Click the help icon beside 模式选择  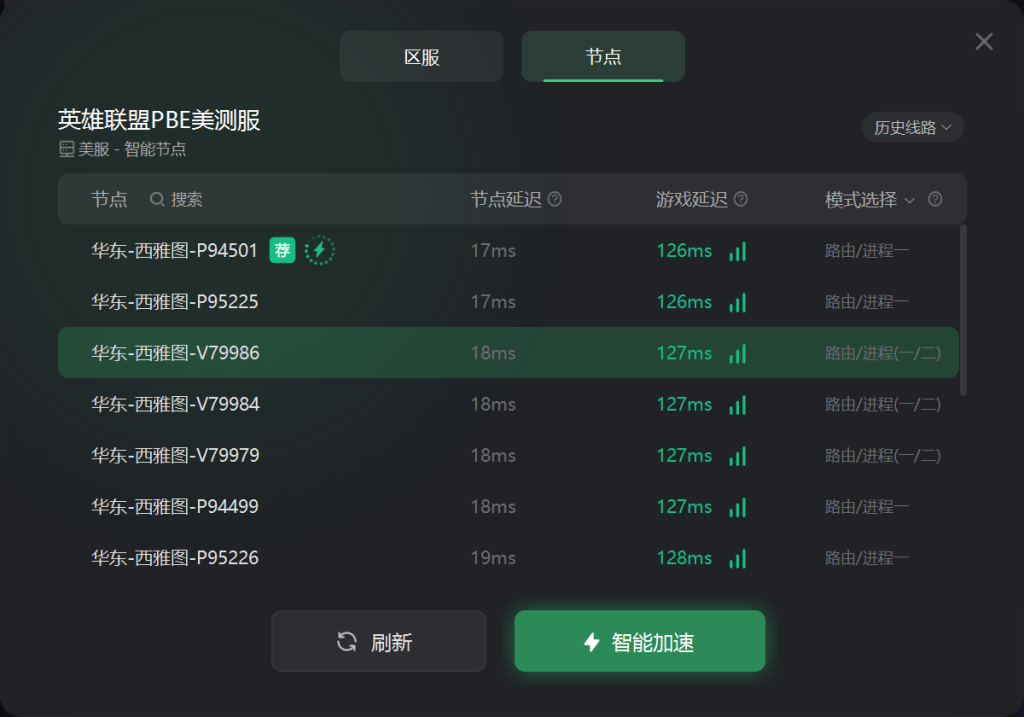click(x=935, y=199)
